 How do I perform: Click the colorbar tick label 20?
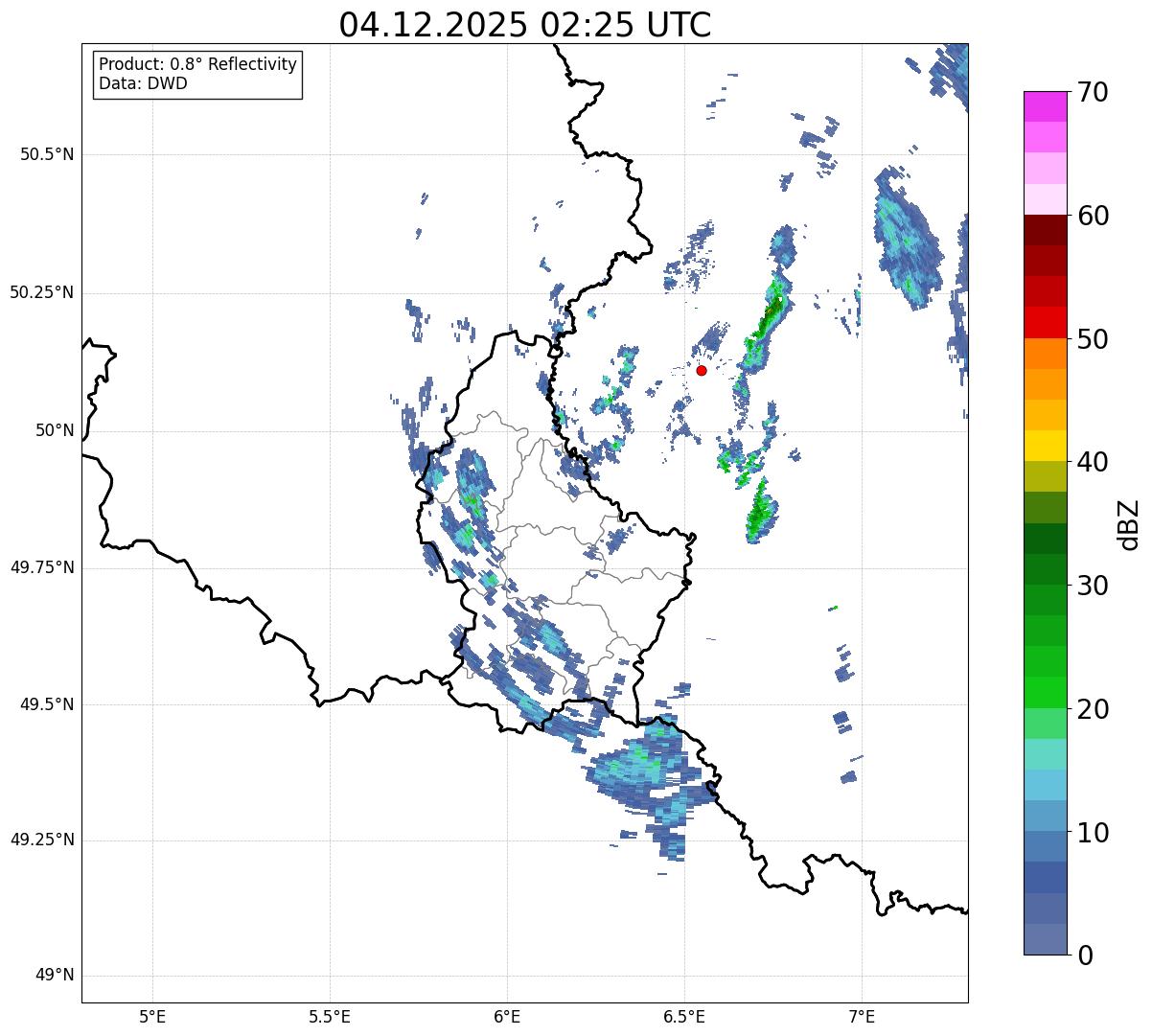point(1093,709)
